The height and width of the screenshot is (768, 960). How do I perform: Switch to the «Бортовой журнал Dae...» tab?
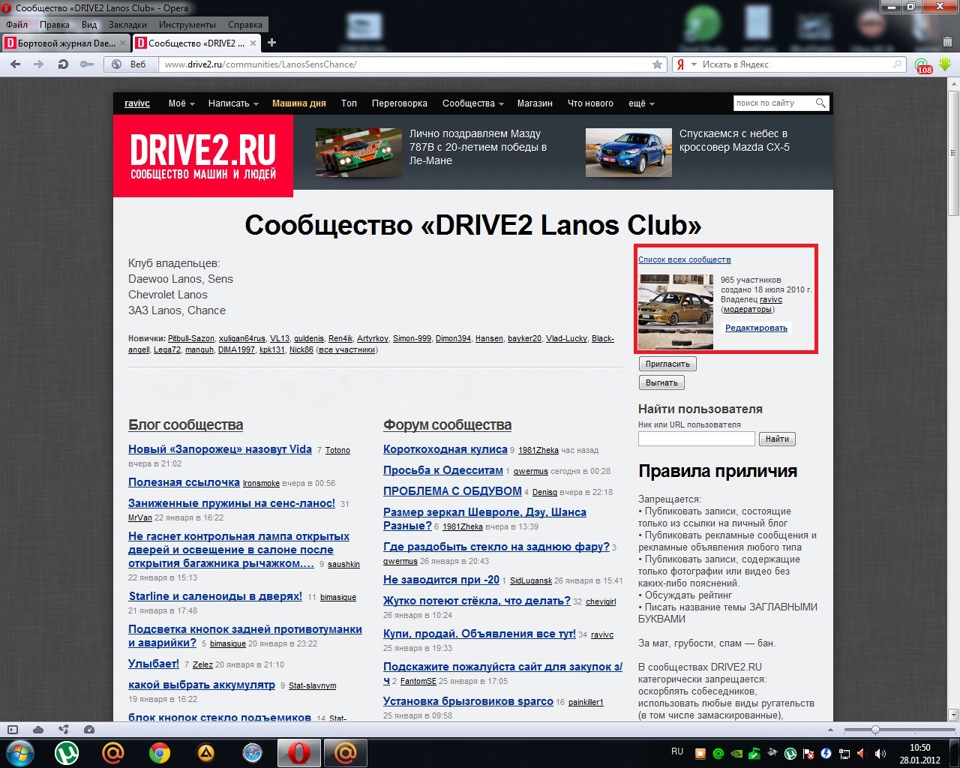pos(66,43)
